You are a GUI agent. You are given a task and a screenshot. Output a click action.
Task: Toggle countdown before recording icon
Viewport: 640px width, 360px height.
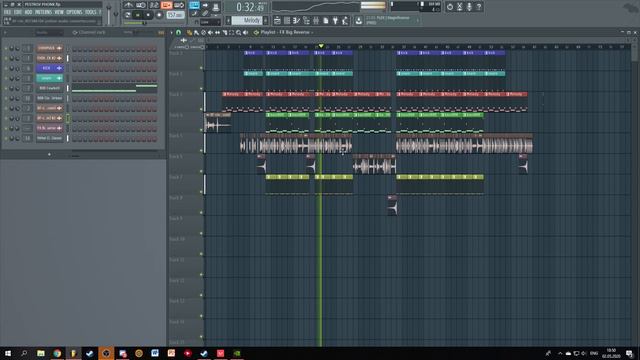pyautogui.click(x=154, y=5)
